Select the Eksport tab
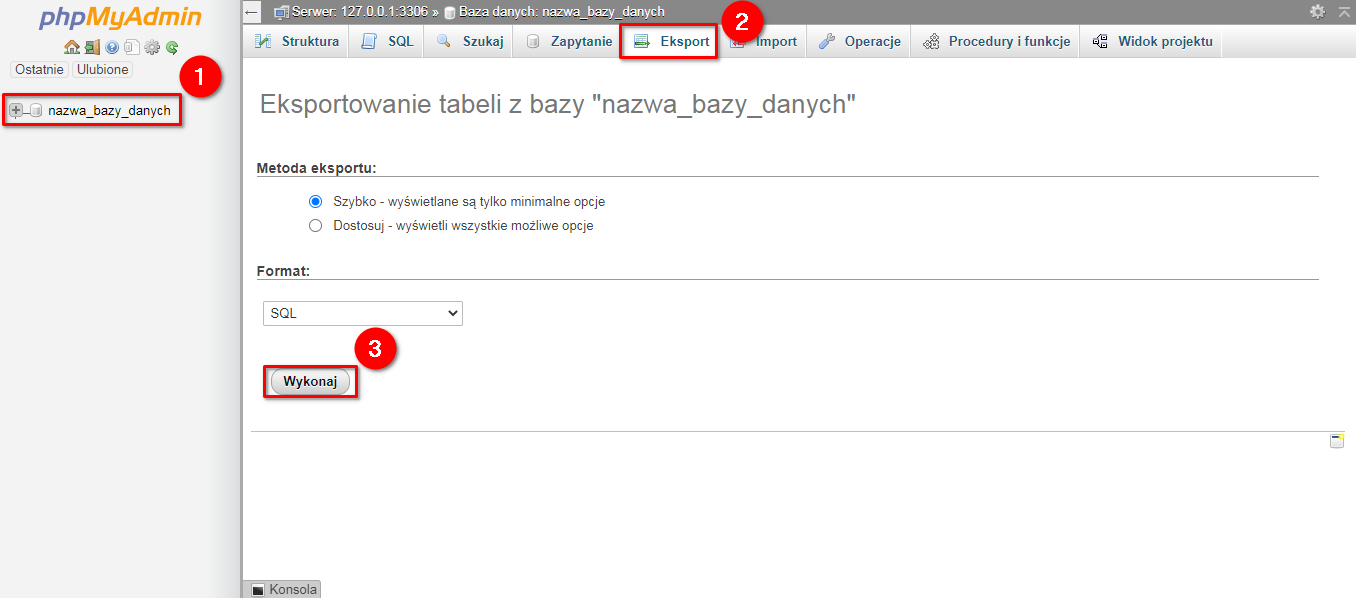 (x=671, y=42)
